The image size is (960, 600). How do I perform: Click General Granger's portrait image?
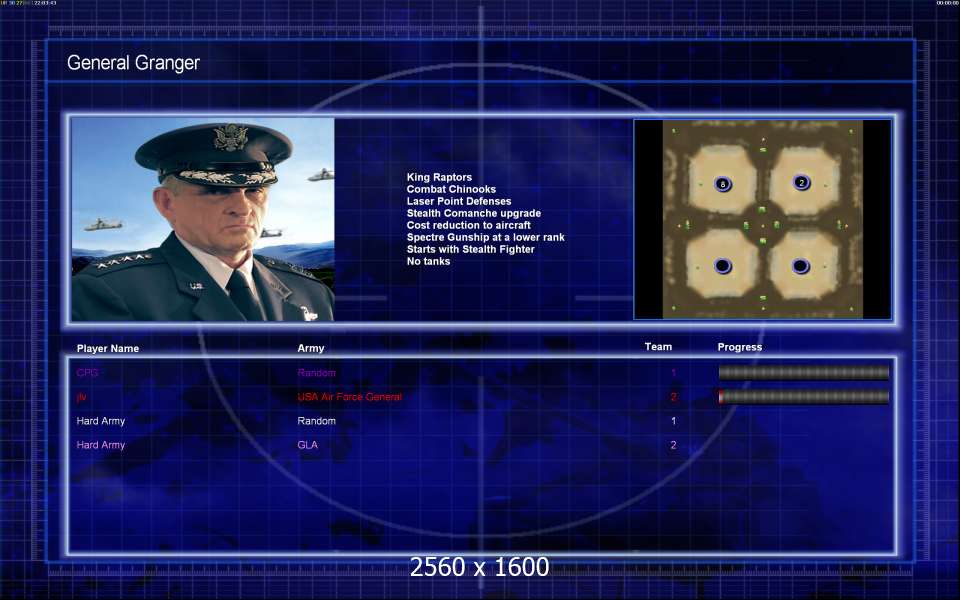pyautogui.click(x=203, y=219)
